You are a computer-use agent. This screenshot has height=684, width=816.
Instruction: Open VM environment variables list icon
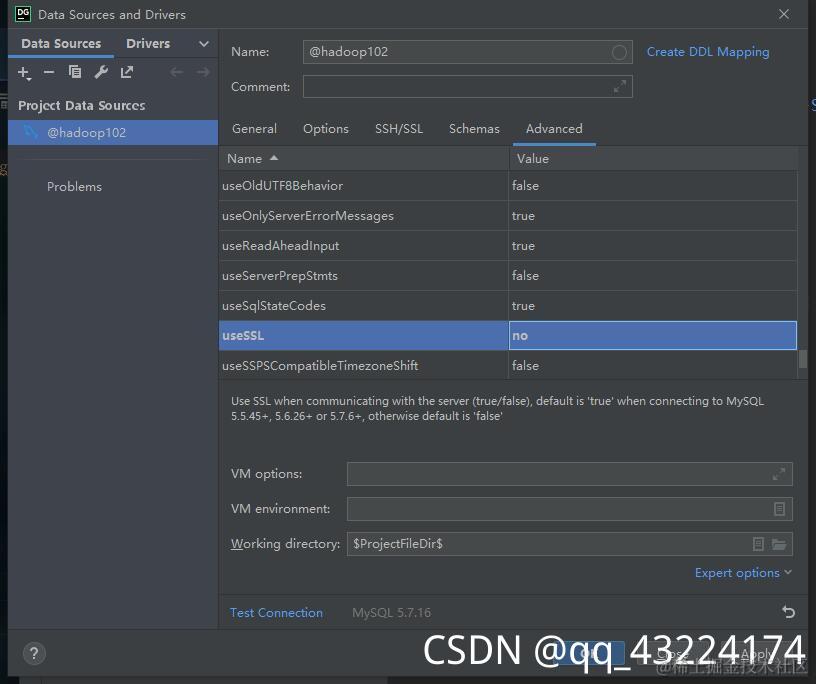(x=779, y=509)
